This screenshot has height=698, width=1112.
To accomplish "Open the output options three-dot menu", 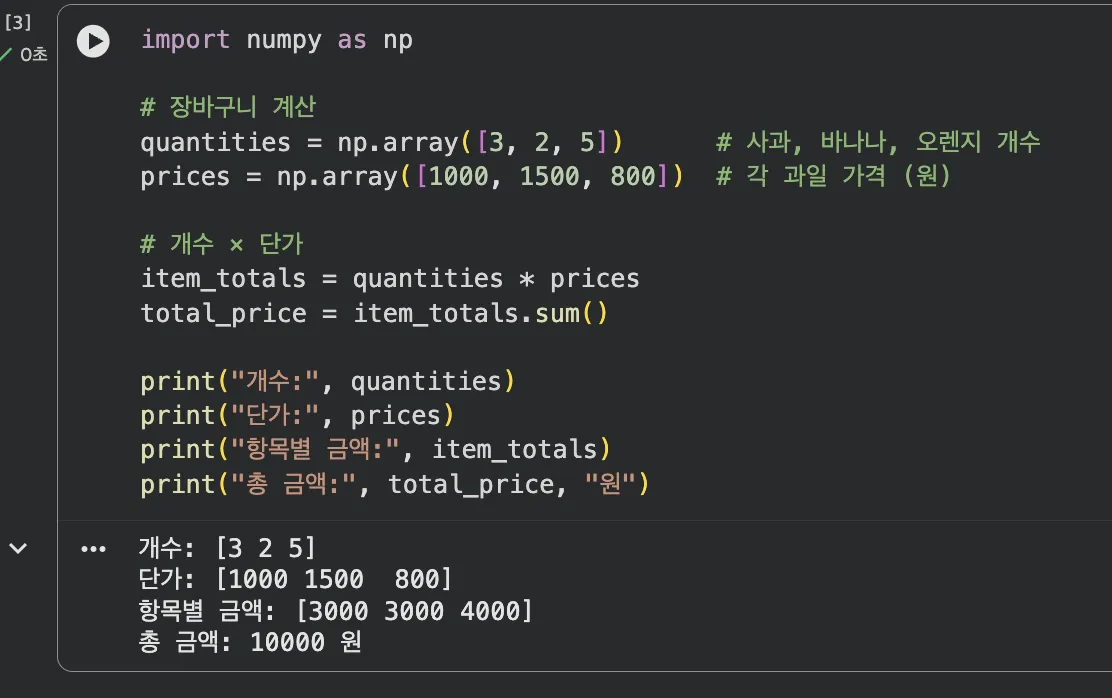I will [x=93, y=549].
